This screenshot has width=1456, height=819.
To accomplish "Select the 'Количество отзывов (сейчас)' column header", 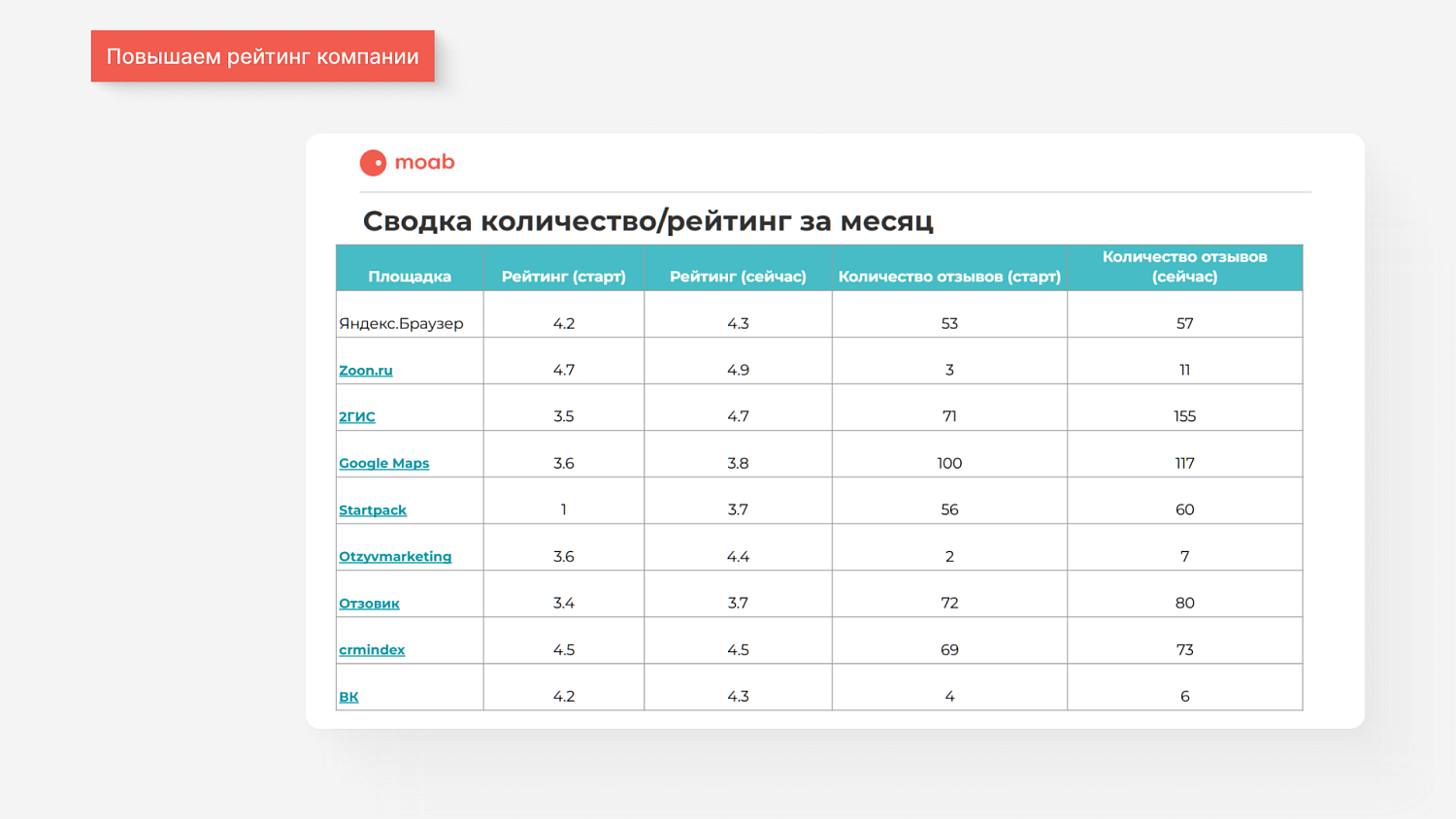I will (1184, 266).
